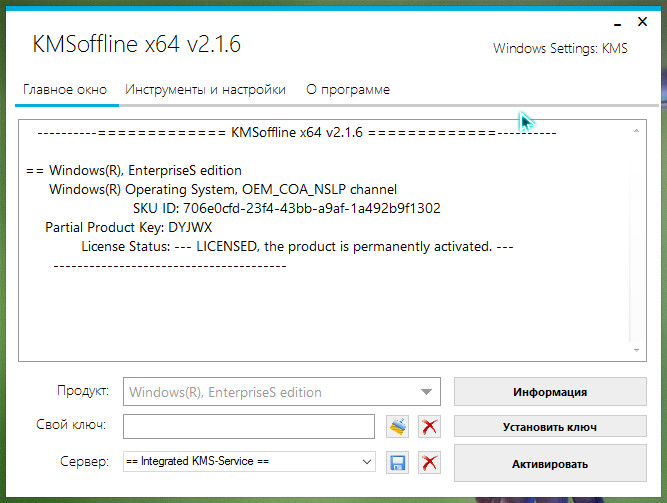Click the Установить ключ button

(x=550, y=427)
